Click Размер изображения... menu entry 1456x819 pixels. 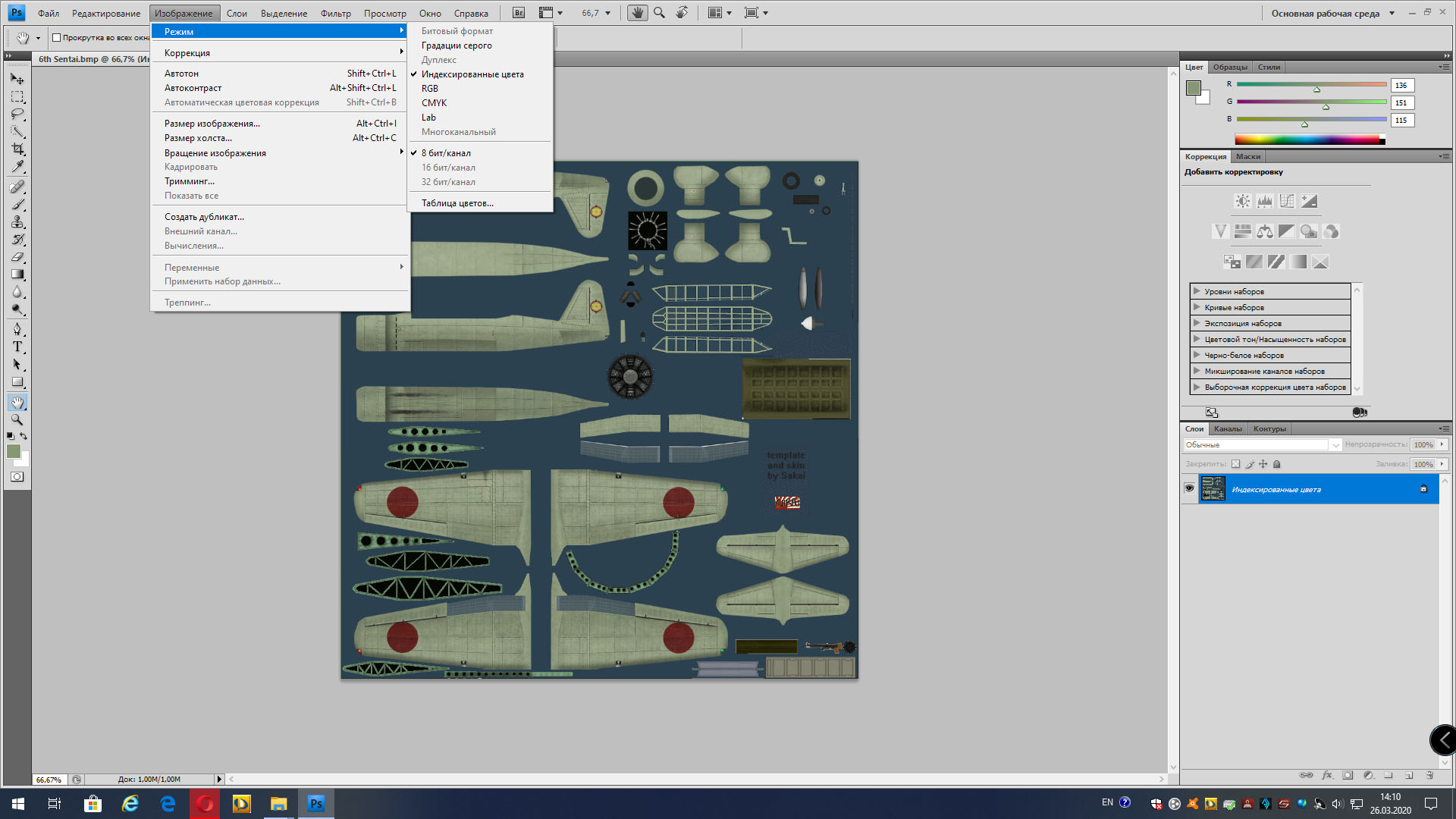212,124
